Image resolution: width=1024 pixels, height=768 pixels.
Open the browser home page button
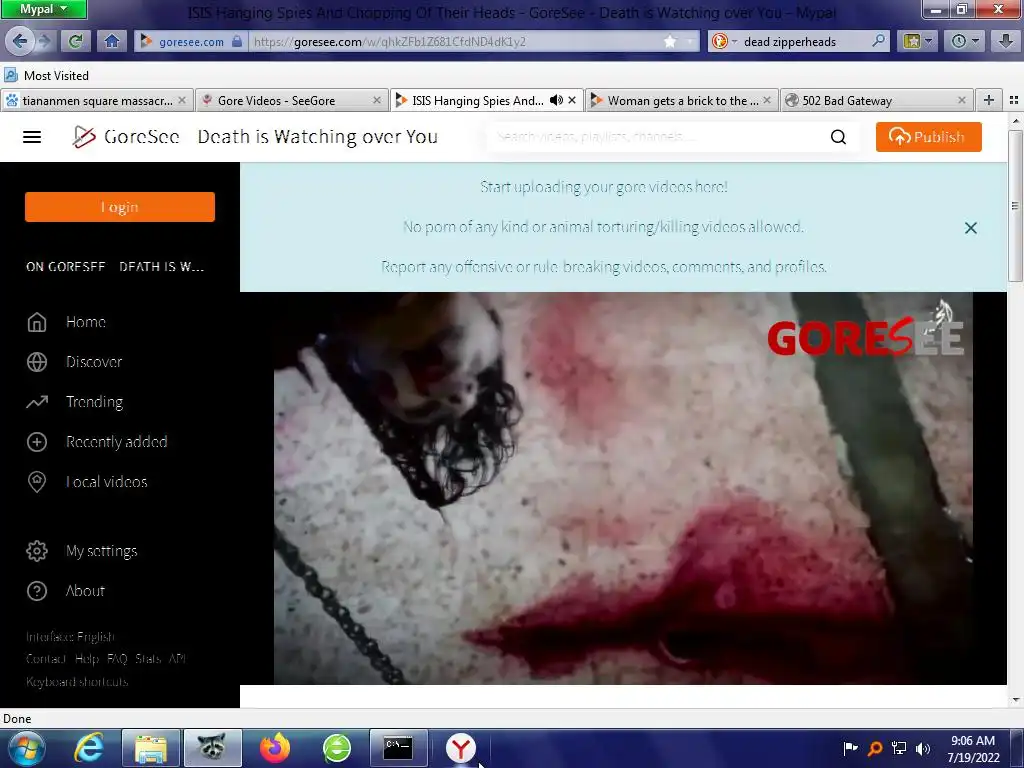click(112, 42)
